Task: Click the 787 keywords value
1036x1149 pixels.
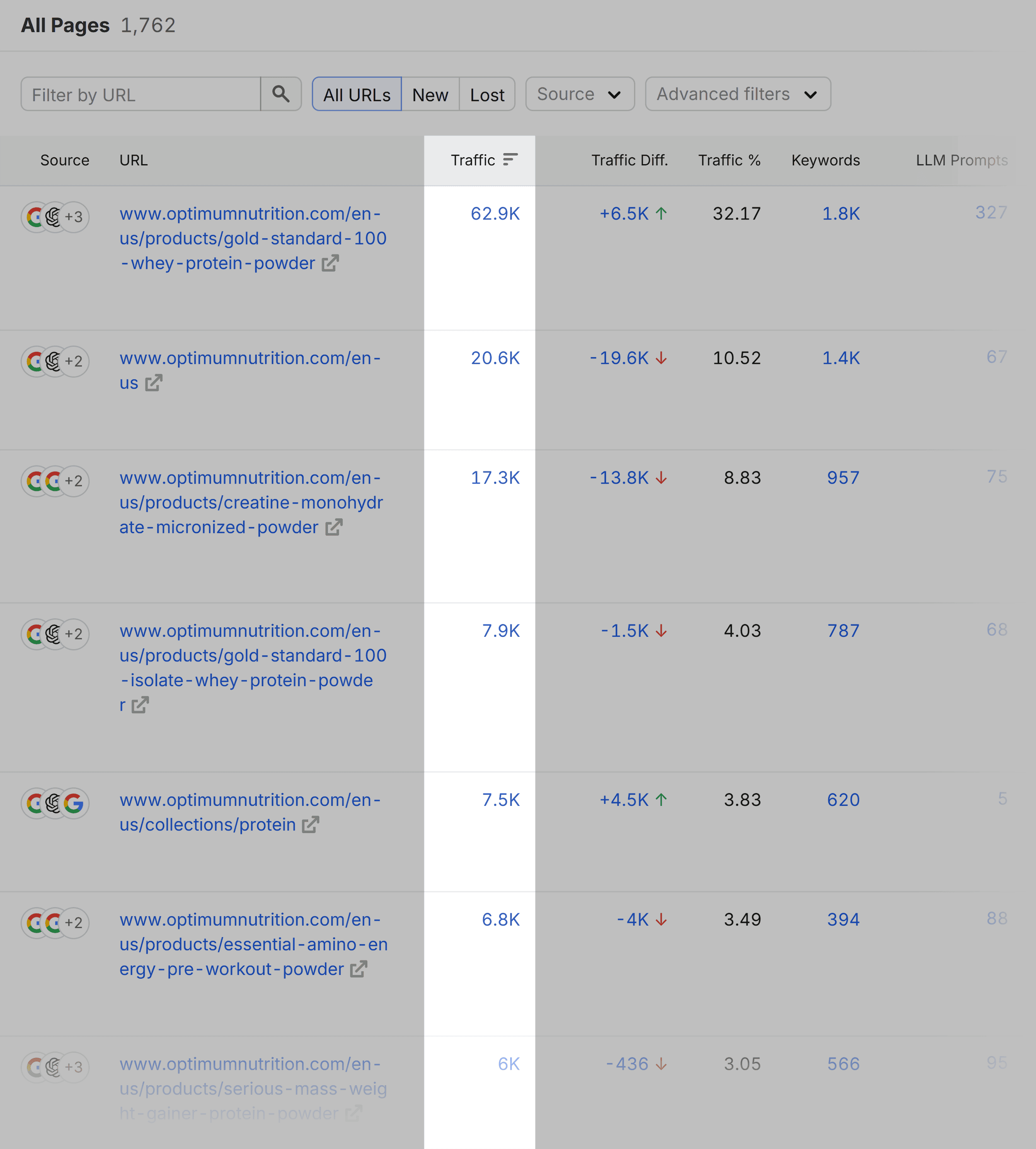Action: coord(844,631)
